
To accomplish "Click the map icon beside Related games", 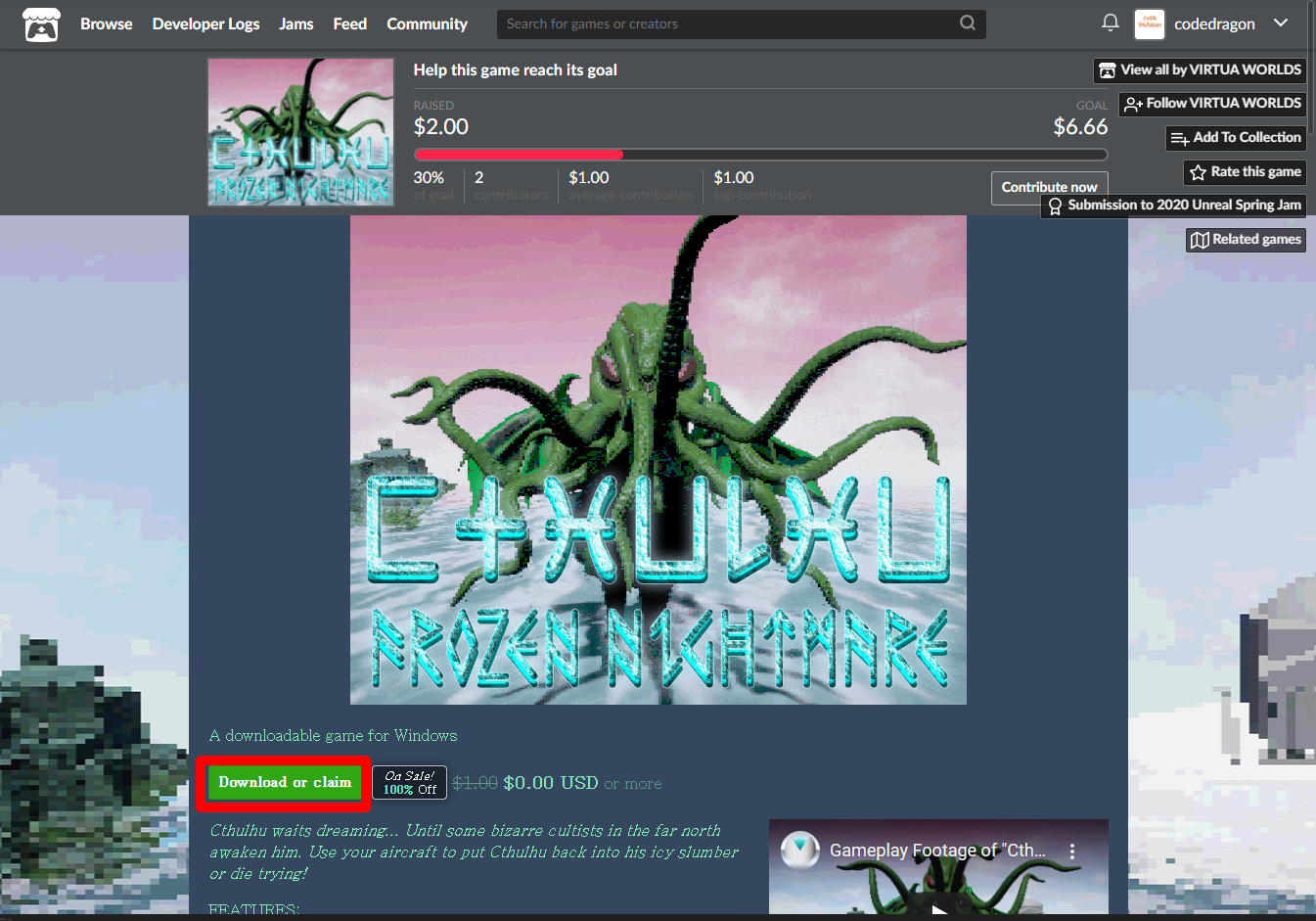I will [1200, 241].
